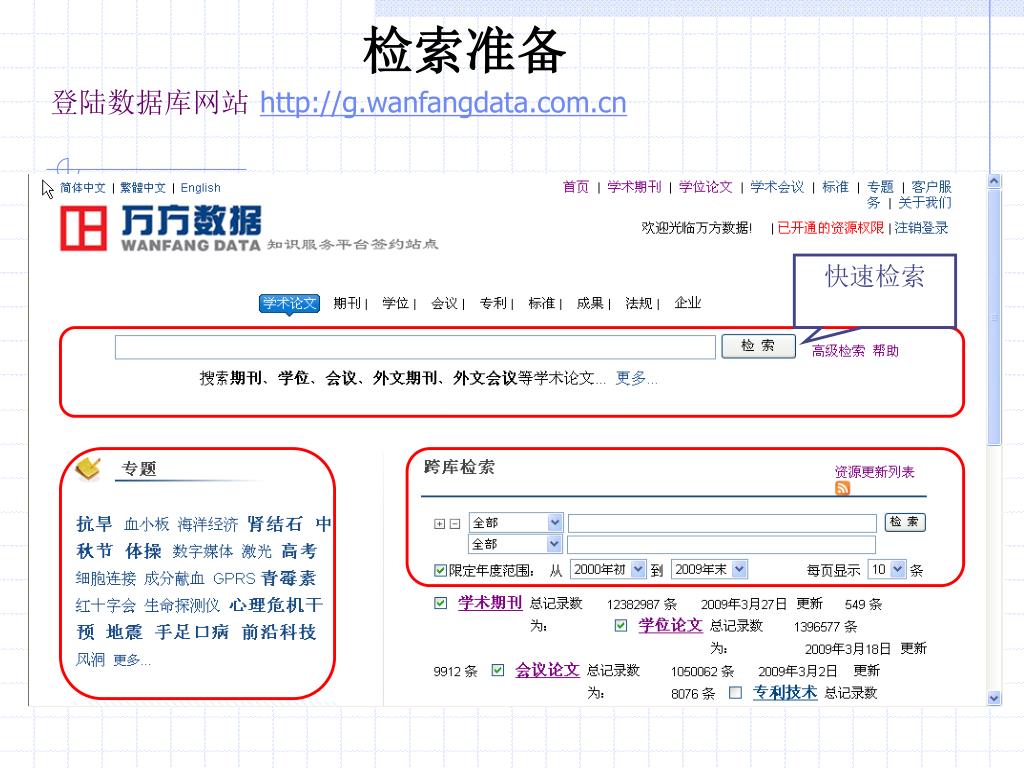Open the slide's g.wanfangdata.com.cn hyperlink
Viewport: 1024px width, 768px height.
point(443,103)
